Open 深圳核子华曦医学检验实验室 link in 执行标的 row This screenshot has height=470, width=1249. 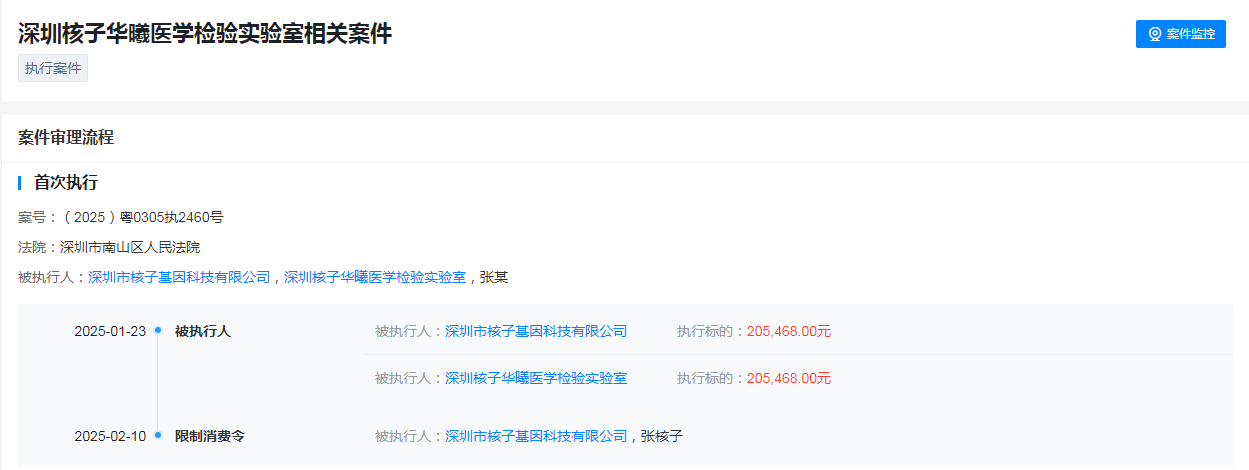click(536, 378)
